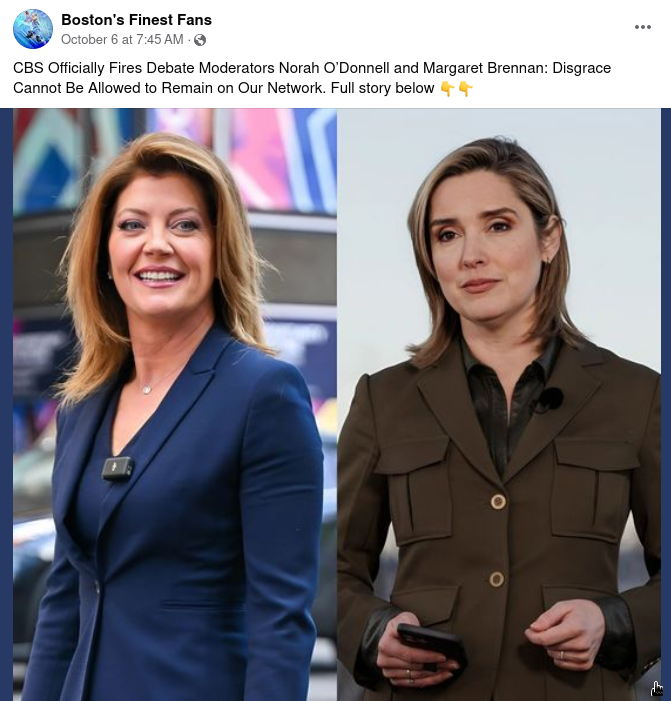
Task: Open the post options three-dot menu
Action: [642, 27]
